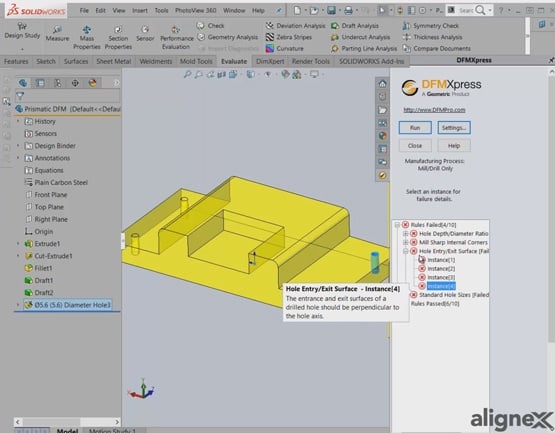Open the View menu
Viewport: 555px width, 433px height.
[119, 11]
